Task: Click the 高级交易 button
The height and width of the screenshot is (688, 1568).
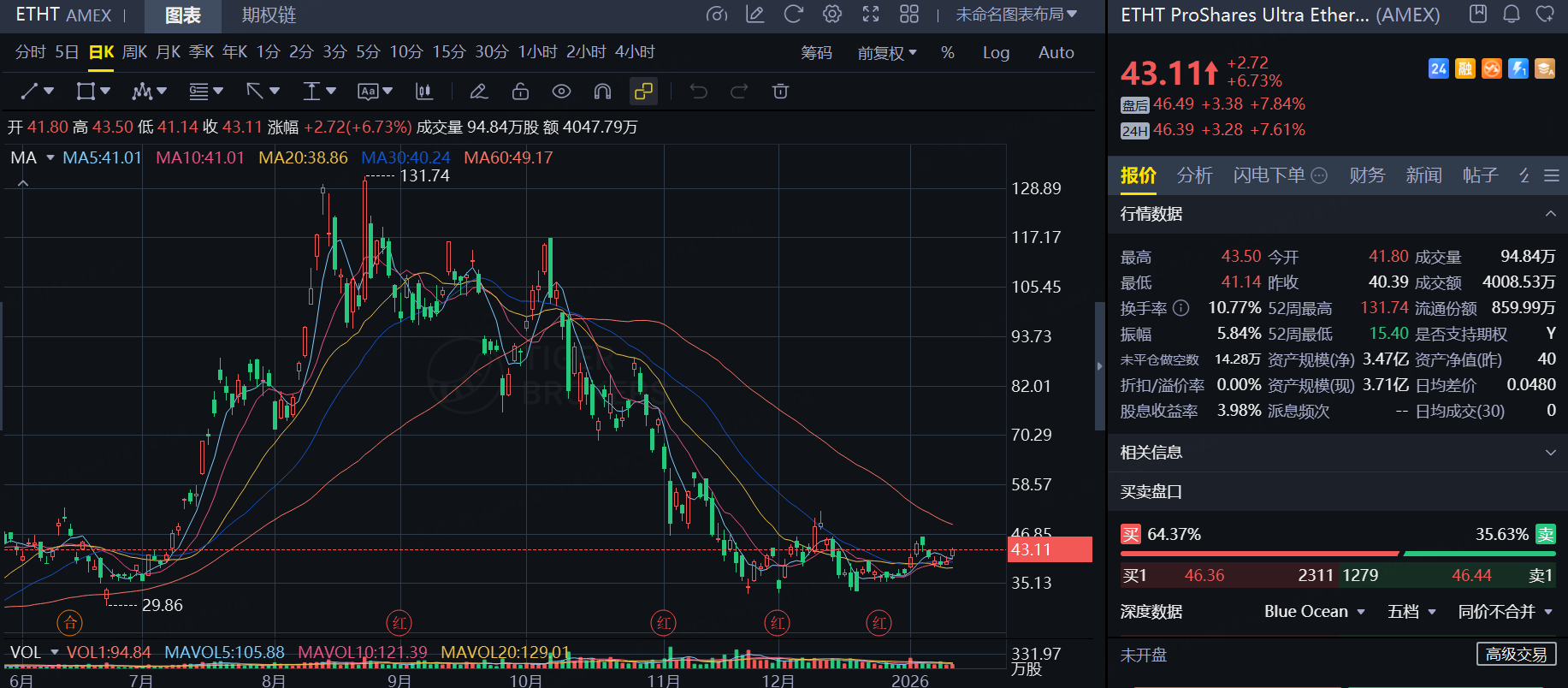Action: 1517,655
